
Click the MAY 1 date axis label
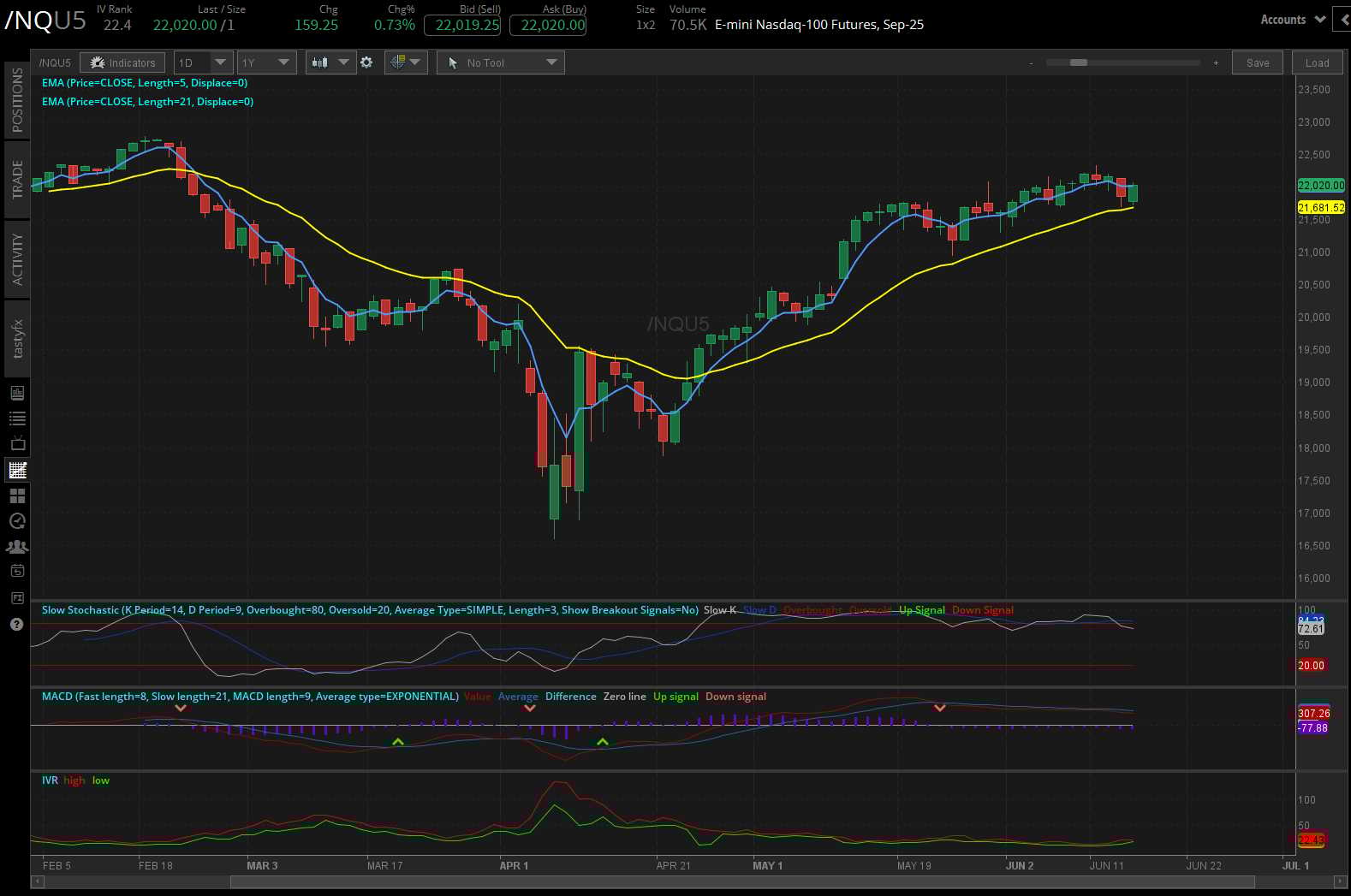767,866
